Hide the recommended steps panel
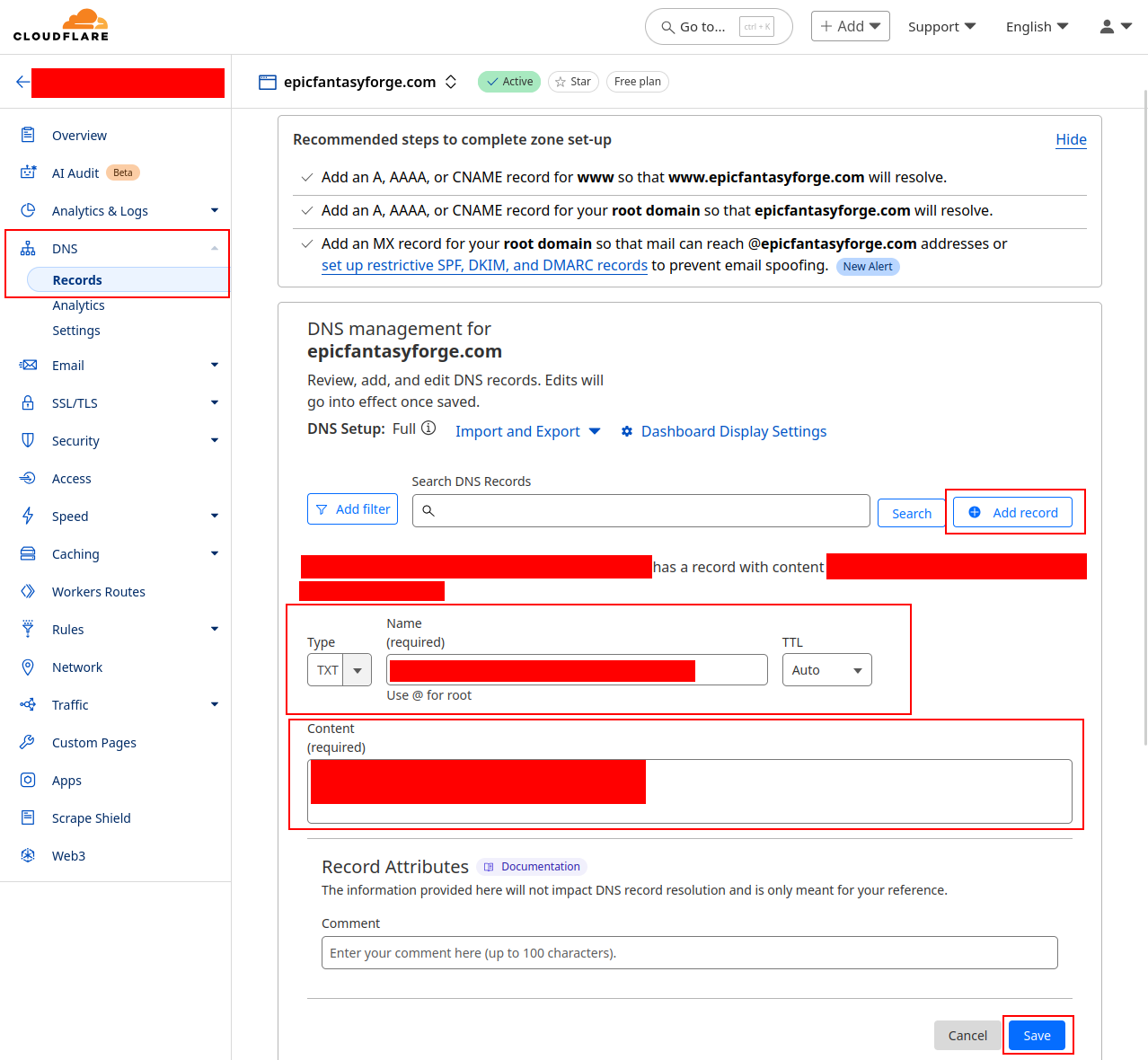1148x1060 pixels. pos(1071,139)
